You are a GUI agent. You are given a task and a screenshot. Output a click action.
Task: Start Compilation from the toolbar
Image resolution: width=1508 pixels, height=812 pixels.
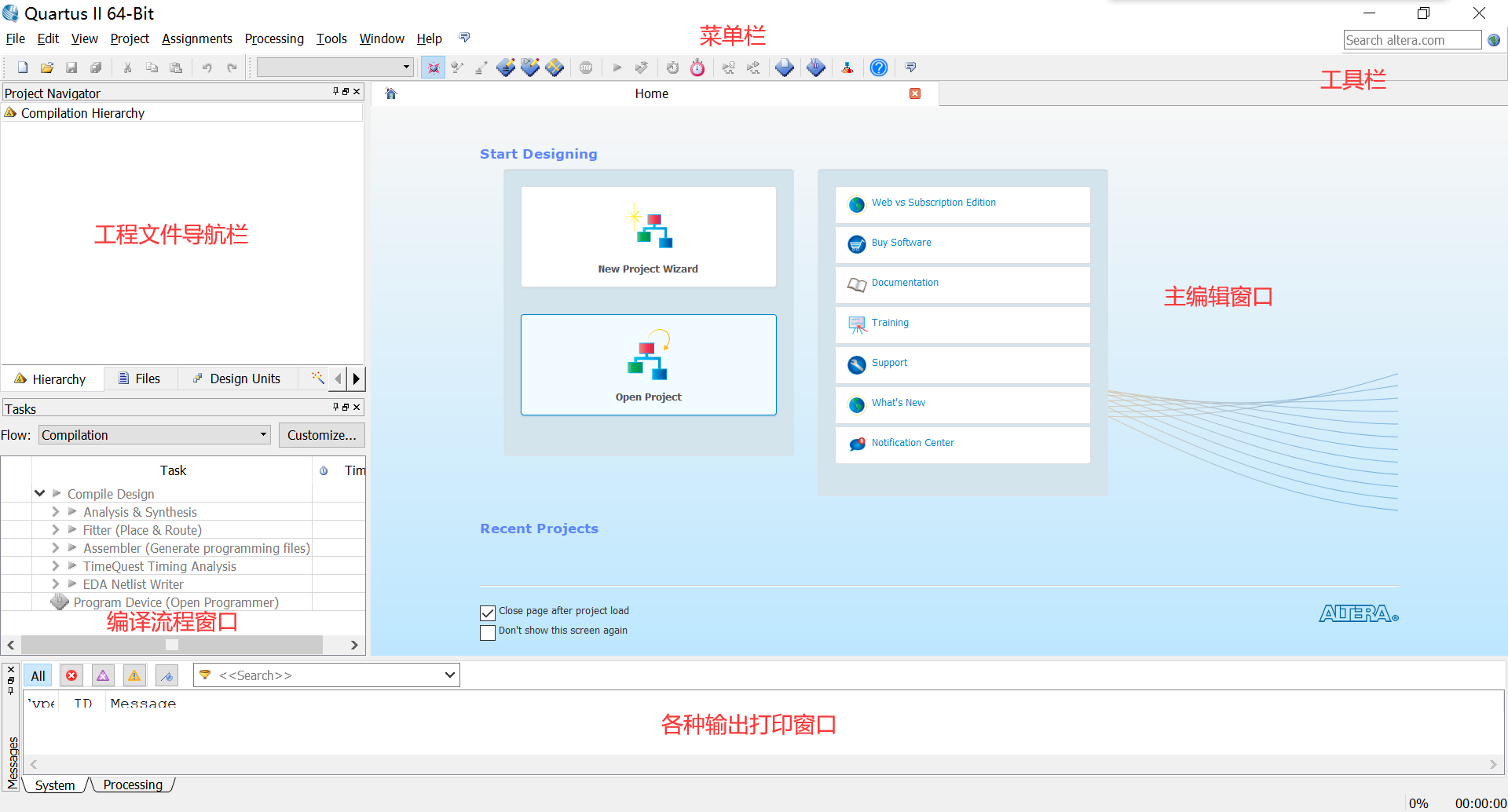[x=617, y=68]
